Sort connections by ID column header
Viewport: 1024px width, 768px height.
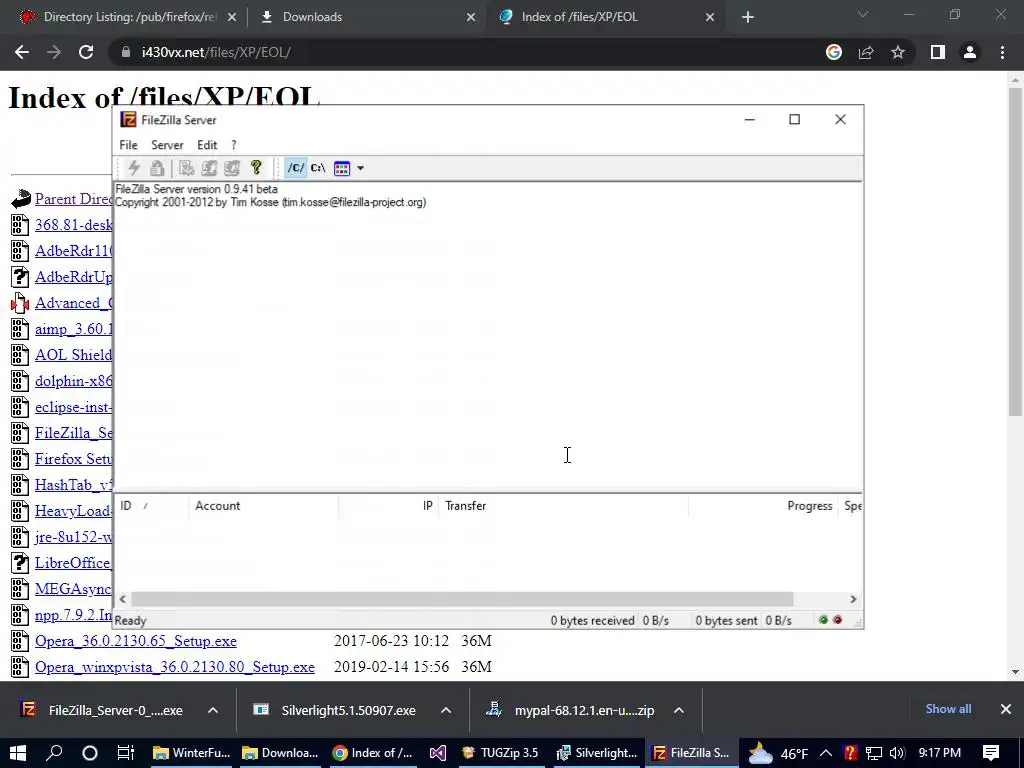pyautogui.click(x=152, y=506)
